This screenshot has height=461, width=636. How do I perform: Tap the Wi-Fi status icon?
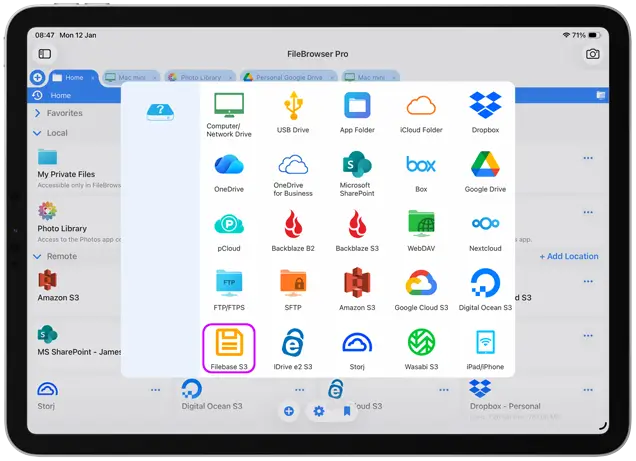pos(566,35)
